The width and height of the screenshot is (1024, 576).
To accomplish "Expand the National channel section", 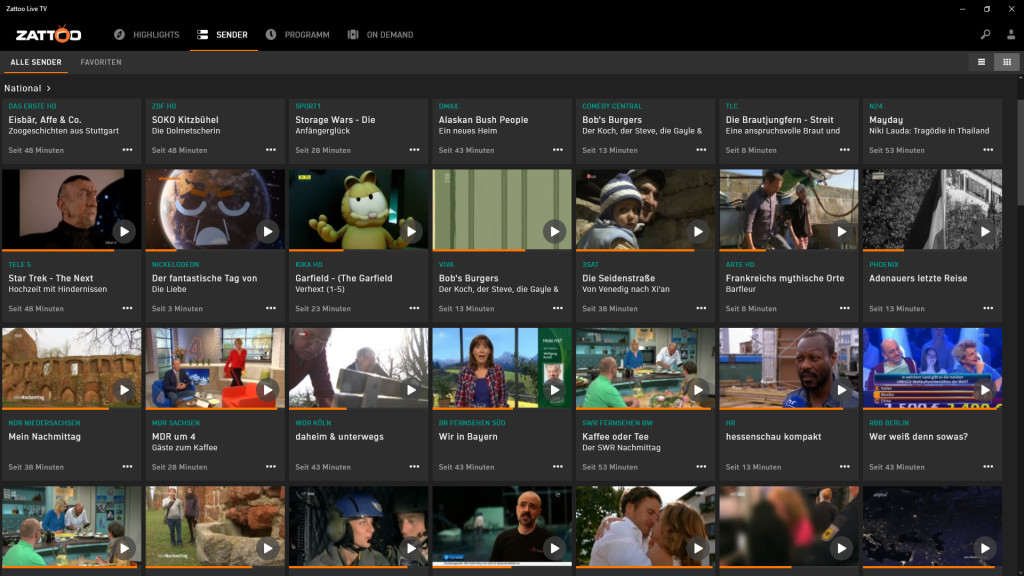I will (x=25, y=87).
